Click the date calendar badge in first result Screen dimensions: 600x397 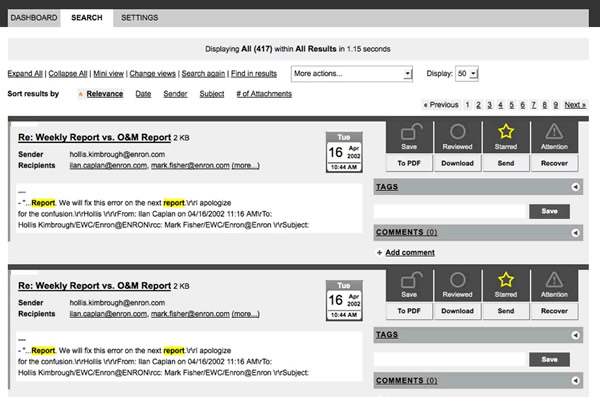click(344, 152)
